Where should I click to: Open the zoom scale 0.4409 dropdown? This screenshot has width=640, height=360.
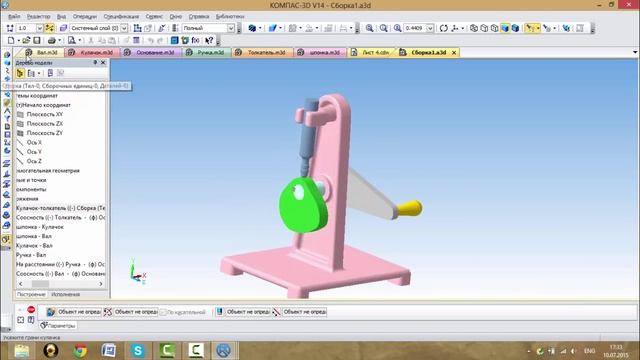coord(430,28)
